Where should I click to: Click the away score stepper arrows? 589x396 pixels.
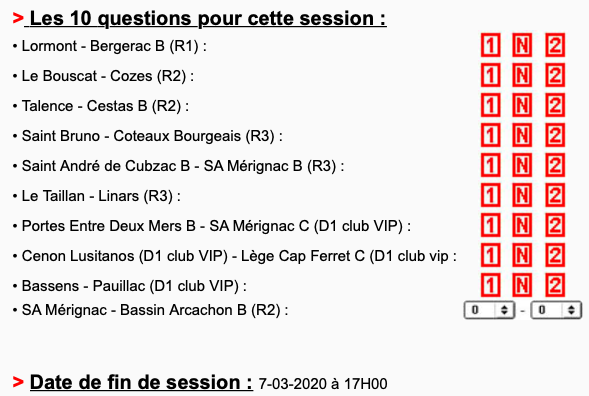[571, 310]
